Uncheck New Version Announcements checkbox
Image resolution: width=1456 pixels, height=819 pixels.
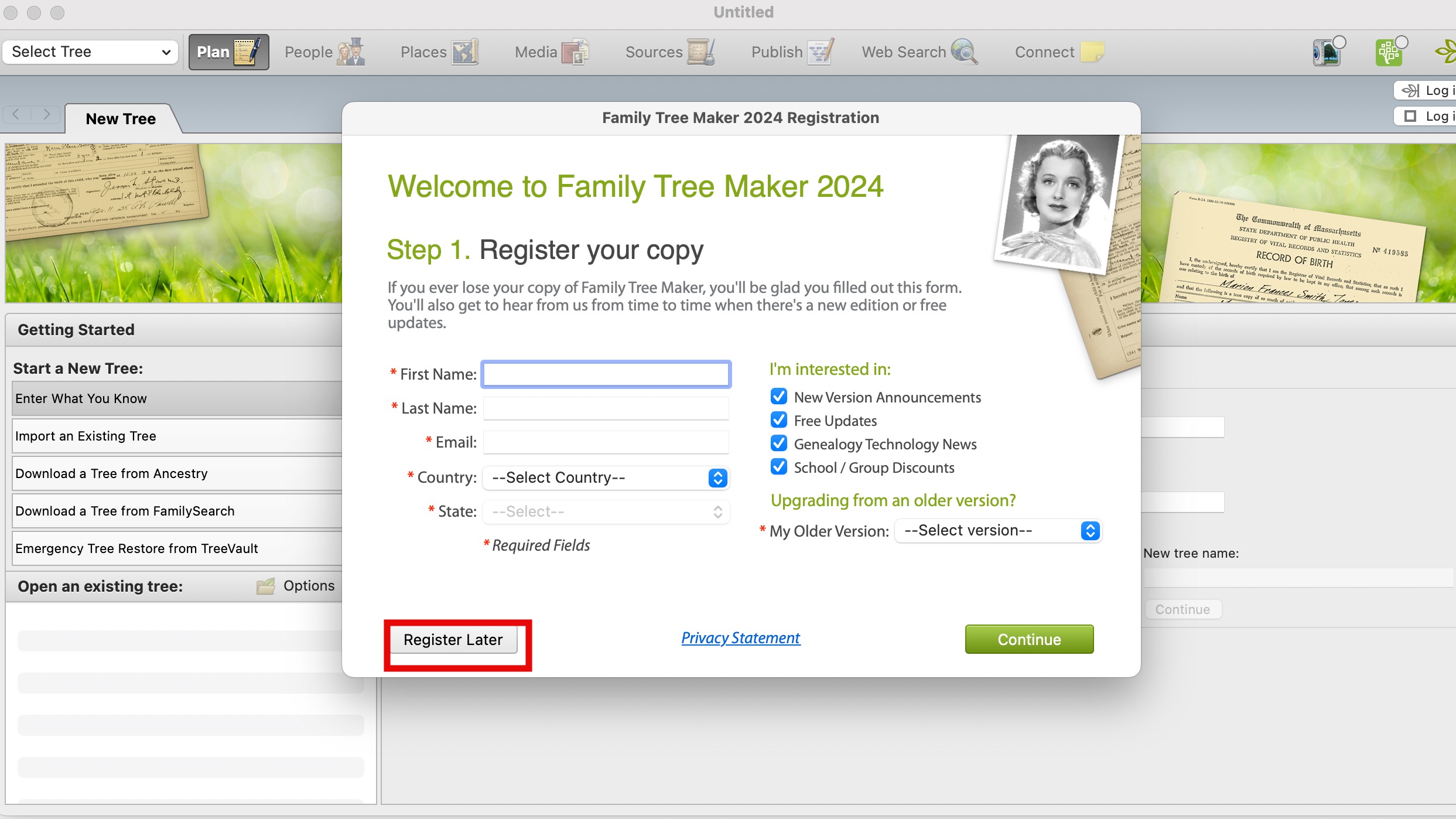[779, 397]
